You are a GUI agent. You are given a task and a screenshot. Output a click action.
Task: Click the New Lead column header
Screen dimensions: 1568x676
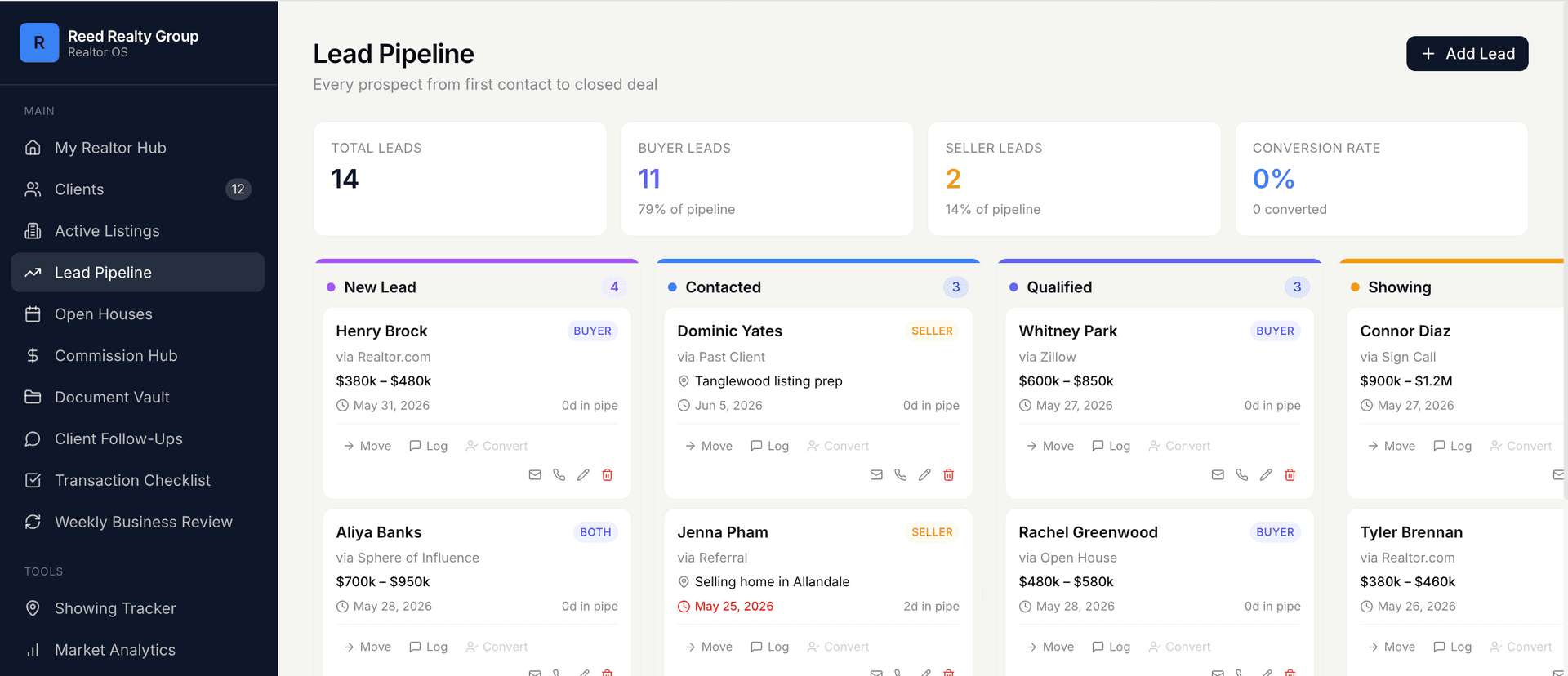[477, 287]
